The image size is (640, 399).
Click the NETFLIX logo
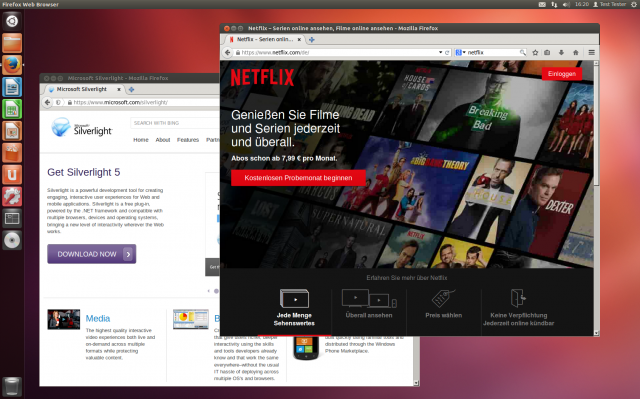[x=262, y=77]
